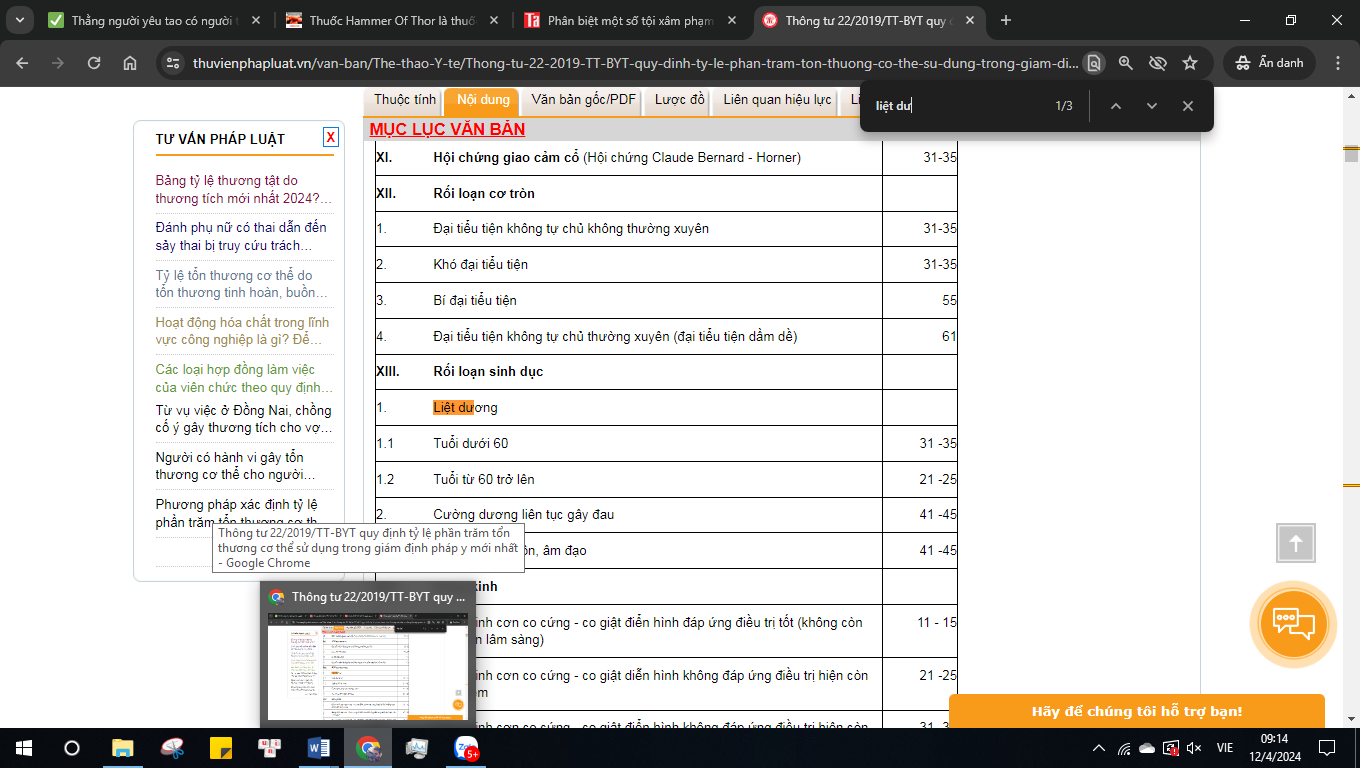This screenshot has width=1360, height=768.
Task: Click the scroll-to-top arrow button
Action: (x=1295, y=543)
